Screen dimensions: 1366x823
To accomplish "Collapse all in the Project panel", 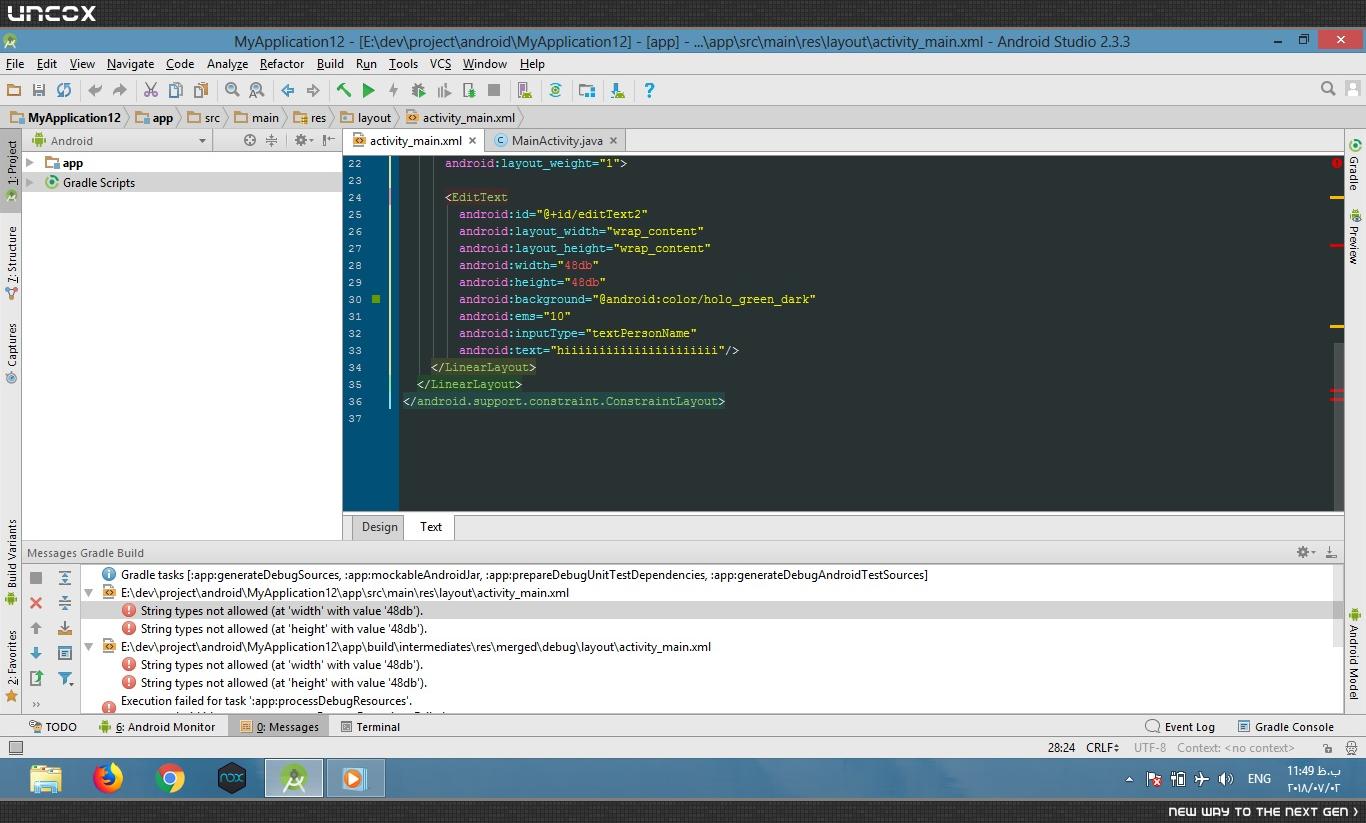I will pyautogui.click(x=271, y=141).
